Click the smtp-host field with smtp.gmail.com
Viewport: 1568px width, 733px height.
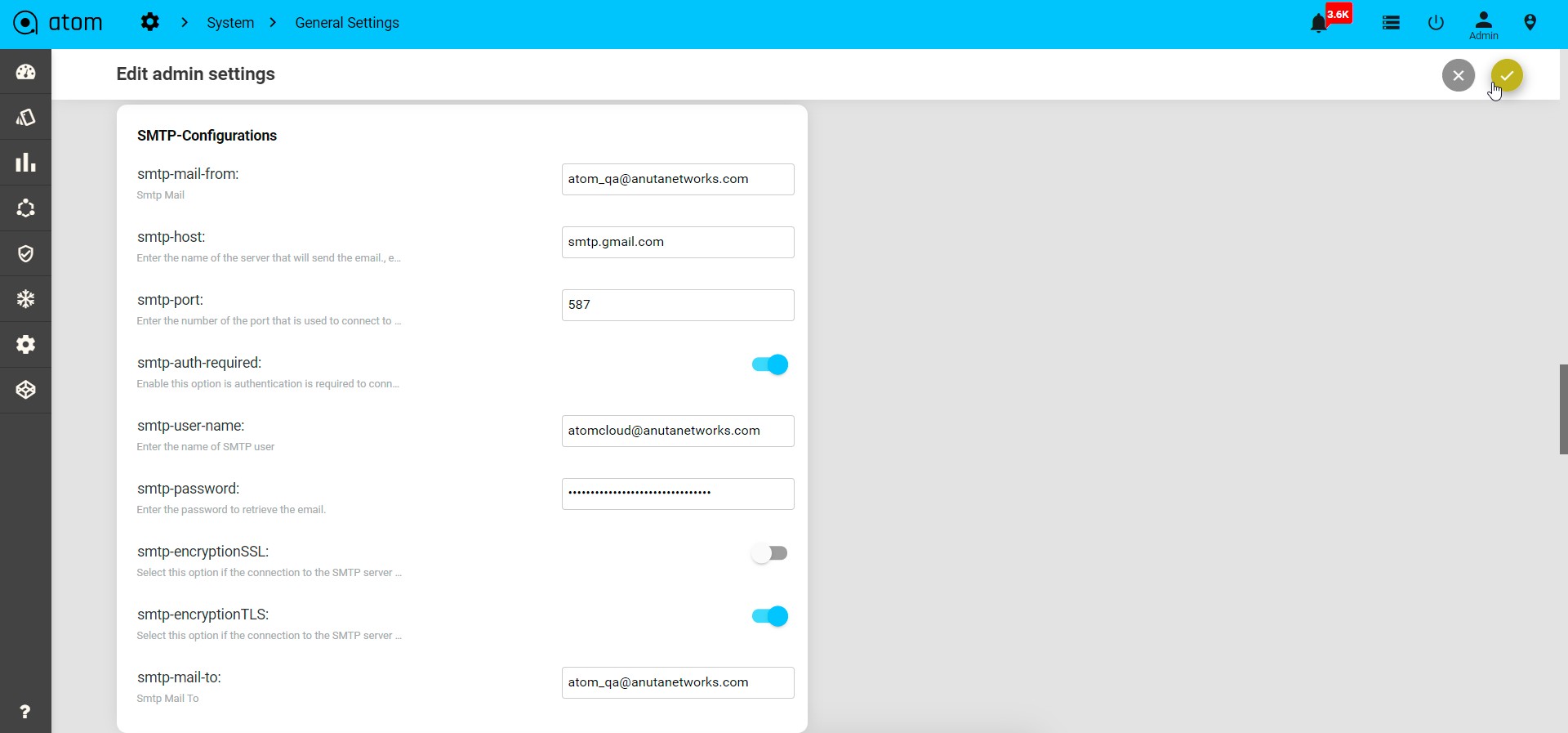pos(678,242)
